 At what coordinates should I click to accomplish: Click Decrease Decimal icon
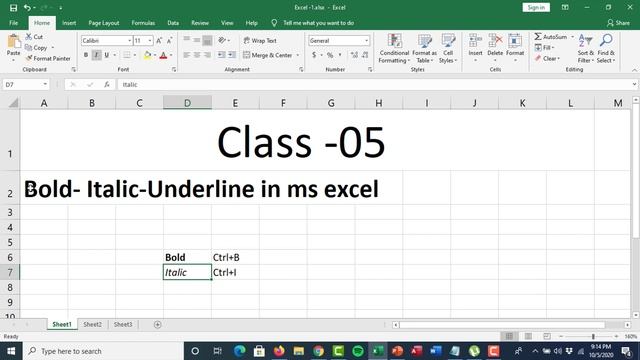pyautogui.click(x=364, y=55)
